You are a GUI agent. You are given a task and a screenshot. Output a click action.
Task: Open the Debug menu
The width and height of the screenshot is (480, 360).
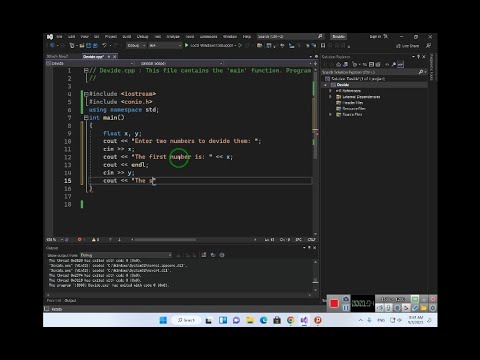[142, 36]
